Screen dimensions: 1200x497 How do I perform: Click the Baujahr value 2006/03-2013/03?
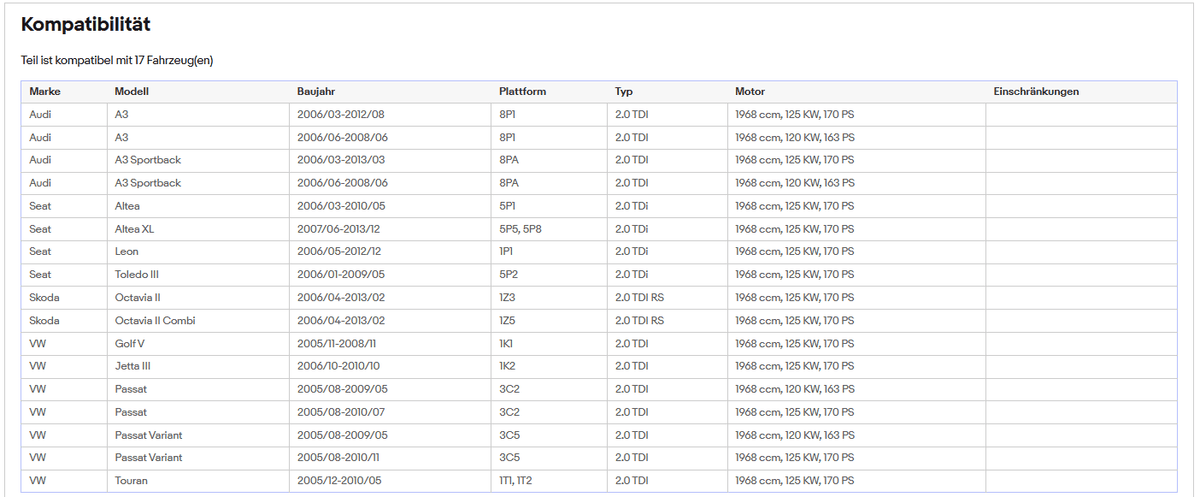341,160
